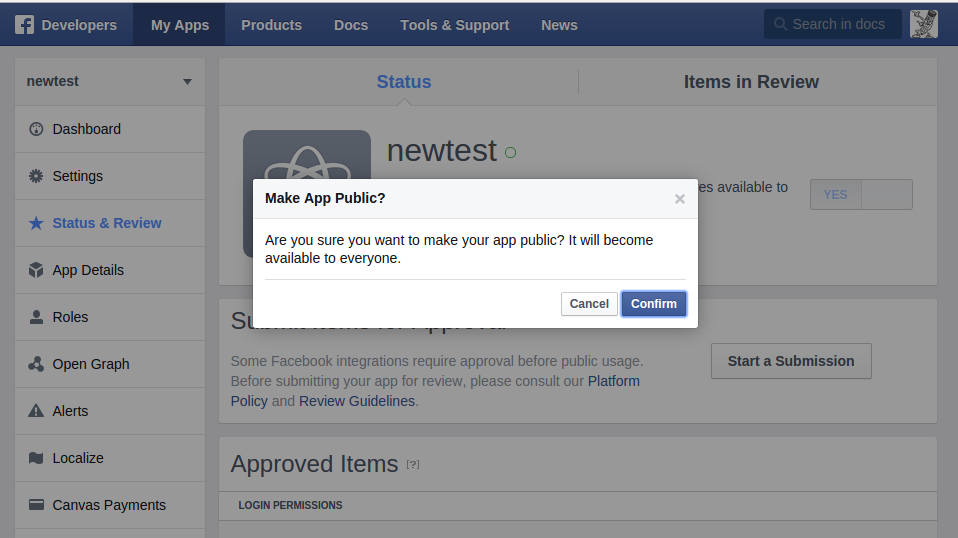Screen dimensions: 958x538
Task: Click the search magnifier icon
Action: click(x=780, y=24)
